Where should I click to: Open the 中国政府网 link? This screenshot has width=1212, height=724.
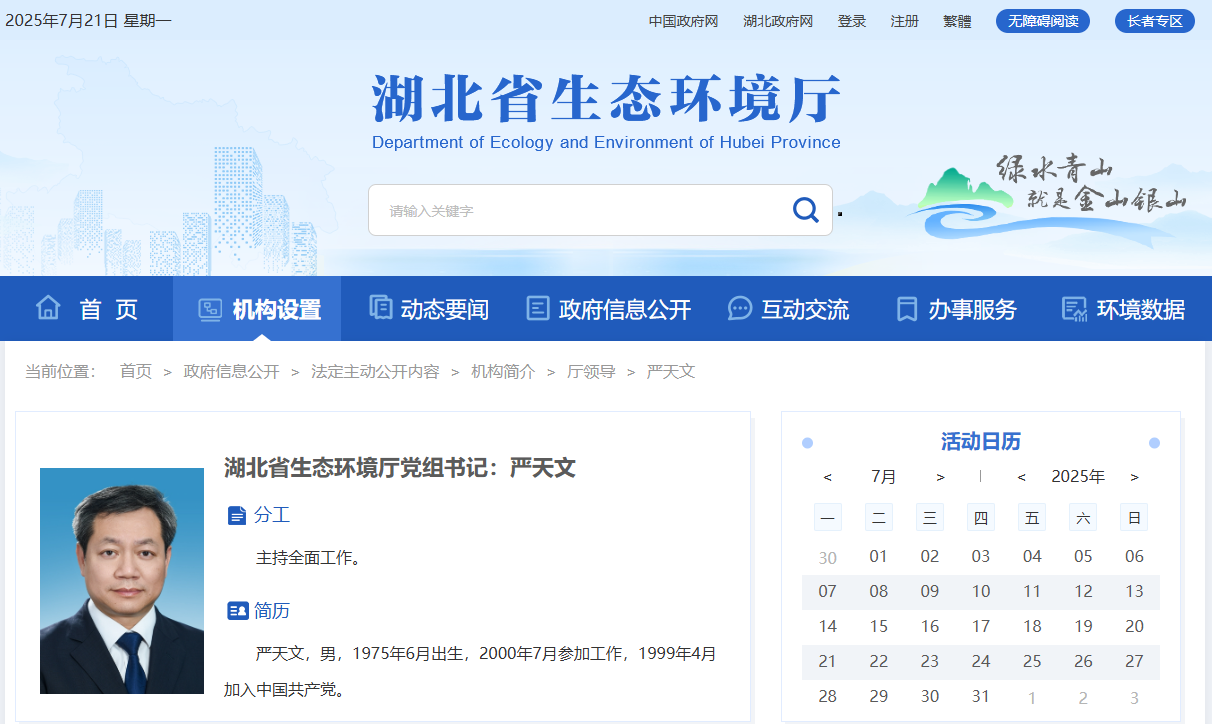pos(684,21)
